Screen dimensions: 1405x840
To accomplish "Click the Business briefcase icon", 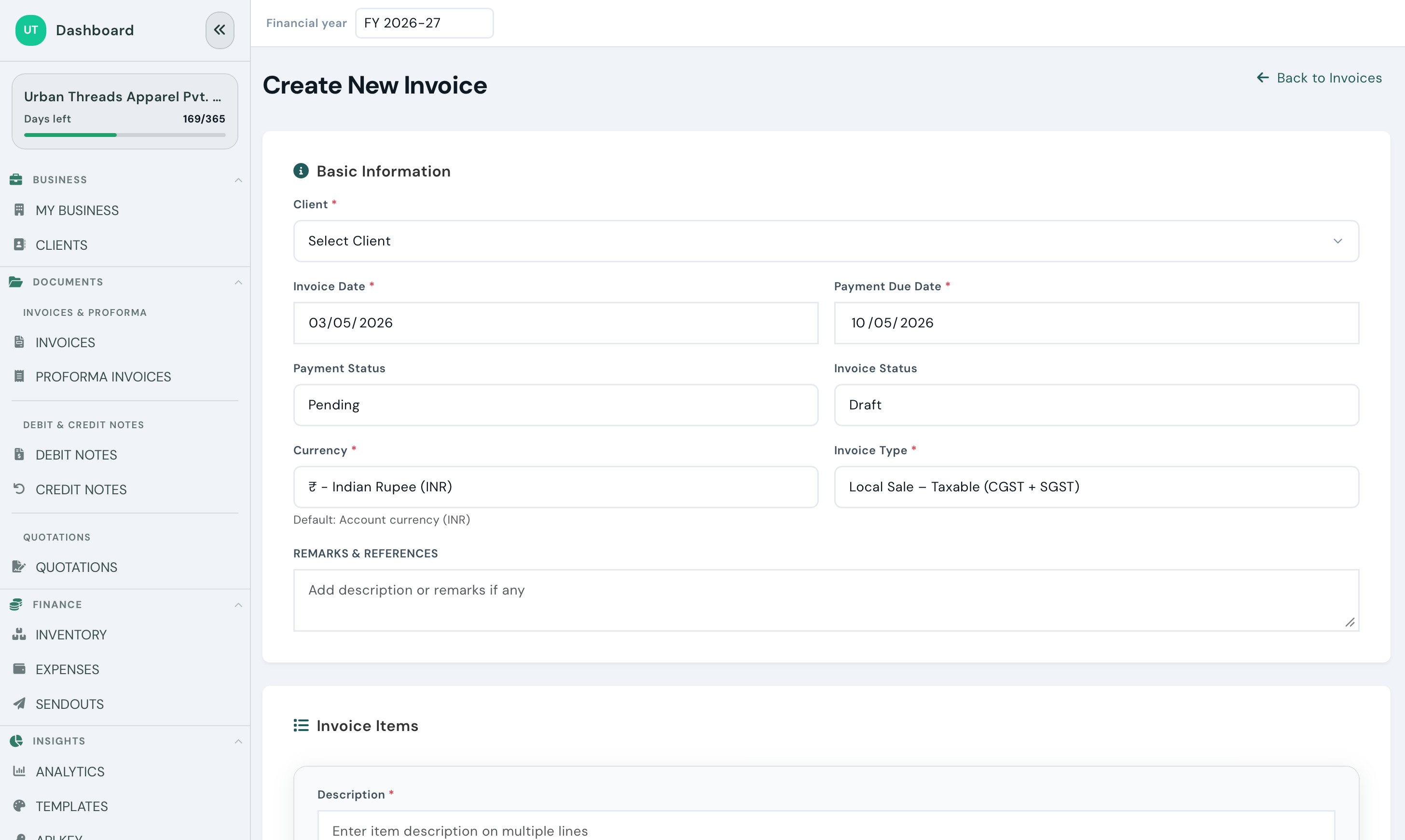I will pos(16,179).
